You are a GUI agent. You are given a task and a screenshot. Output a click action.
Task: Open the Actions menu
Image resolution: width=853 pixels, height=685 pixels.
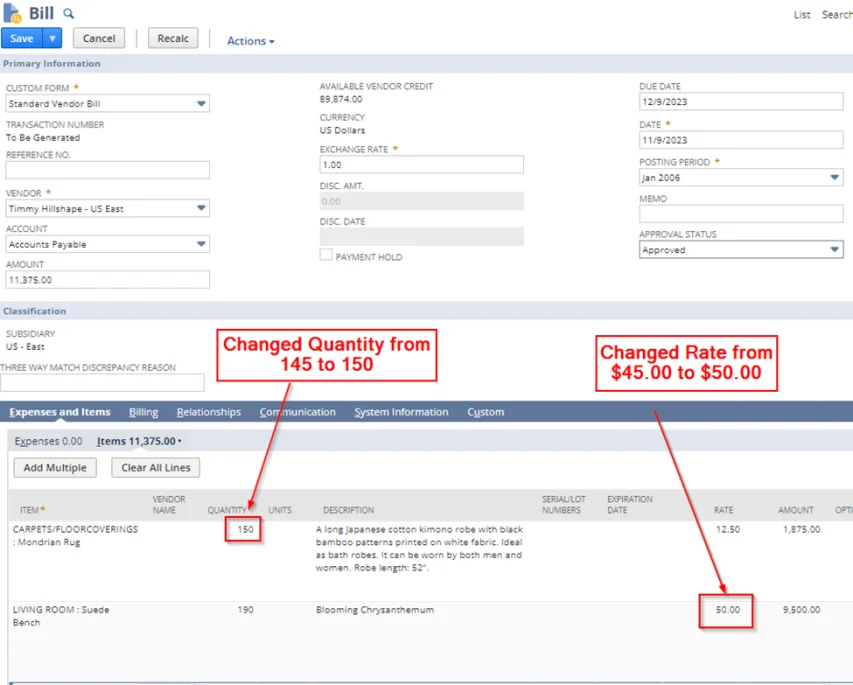click(x=250, y=41)
